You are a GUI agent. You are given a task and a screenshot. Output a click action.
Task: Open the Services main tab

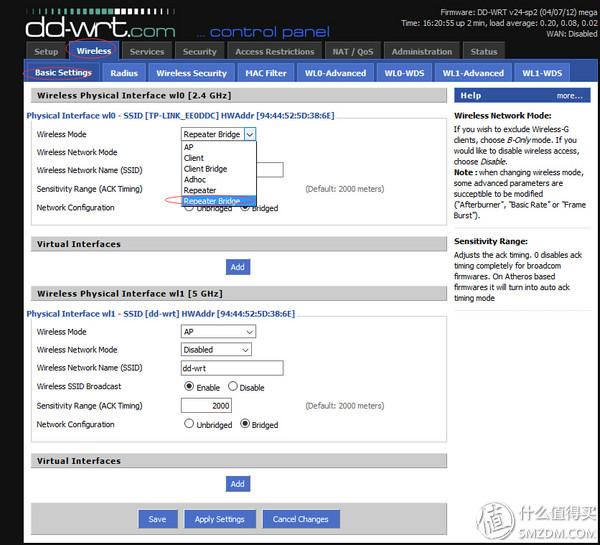[x=147, y=51]
